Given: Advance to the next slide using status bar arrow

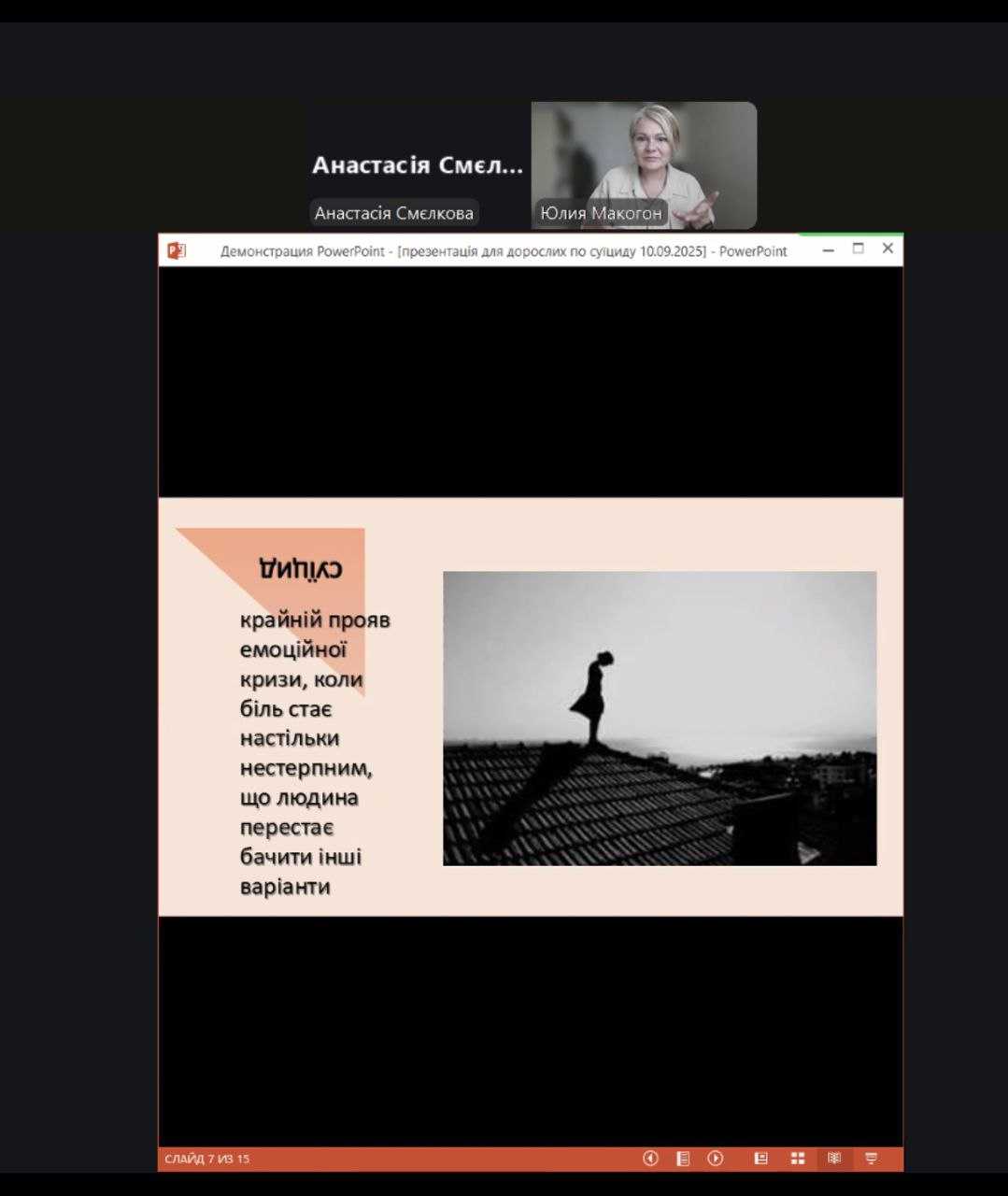Looking at the screenshot, I should [x=716, y=1159].
